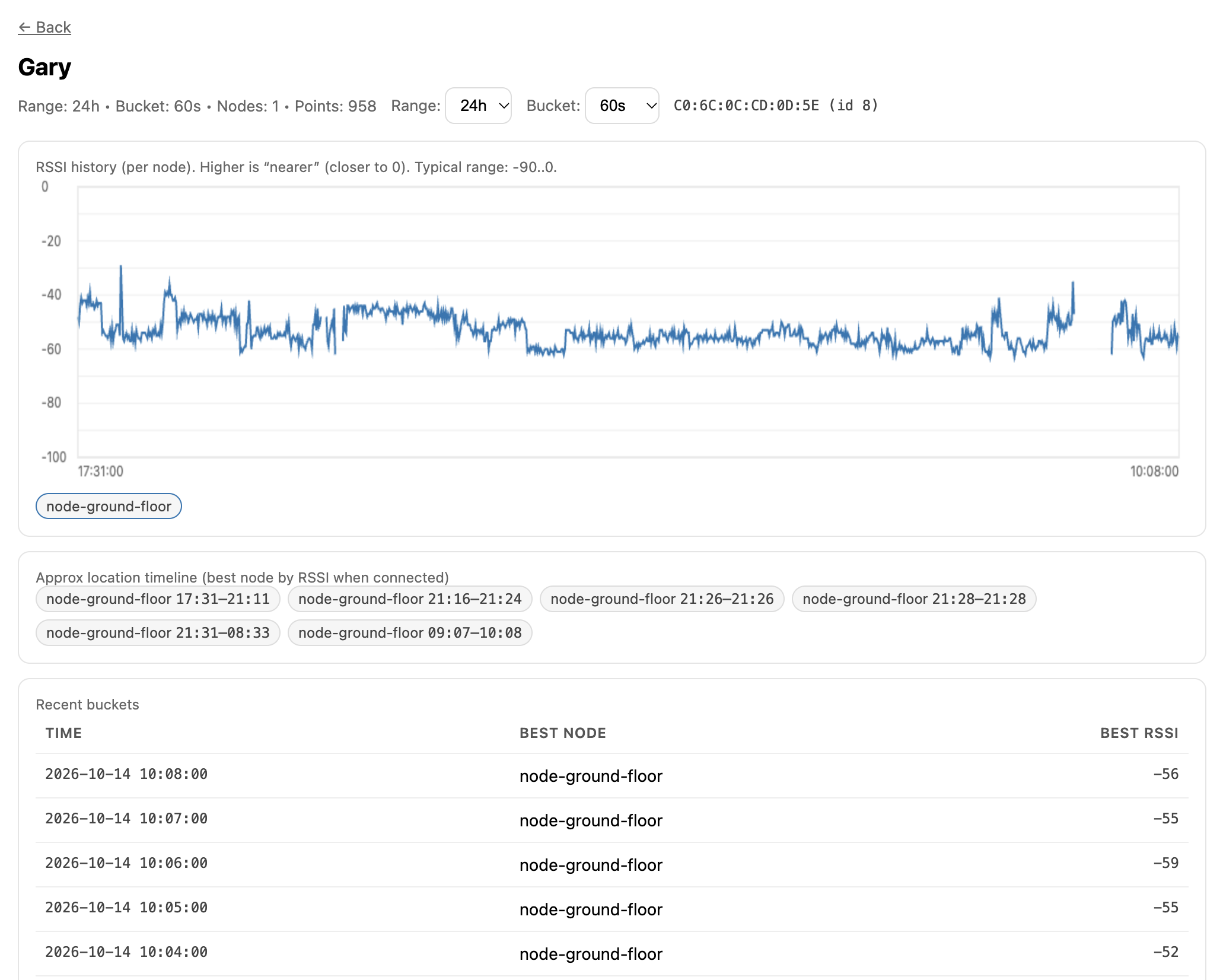Click the 2026-10-14 10:07:00 timestamp cell

coord(126,819)
